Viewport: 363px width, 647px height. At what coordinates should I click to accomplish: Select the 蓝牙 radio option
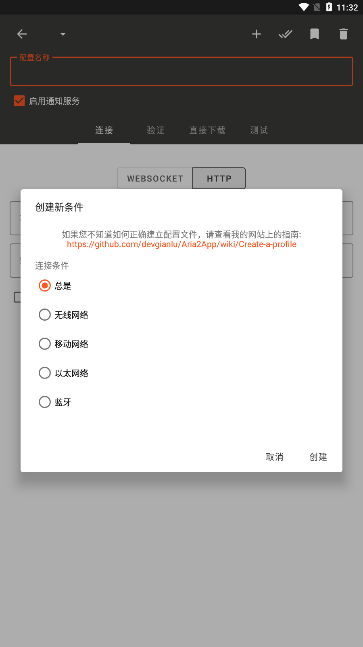pos(55,402)
